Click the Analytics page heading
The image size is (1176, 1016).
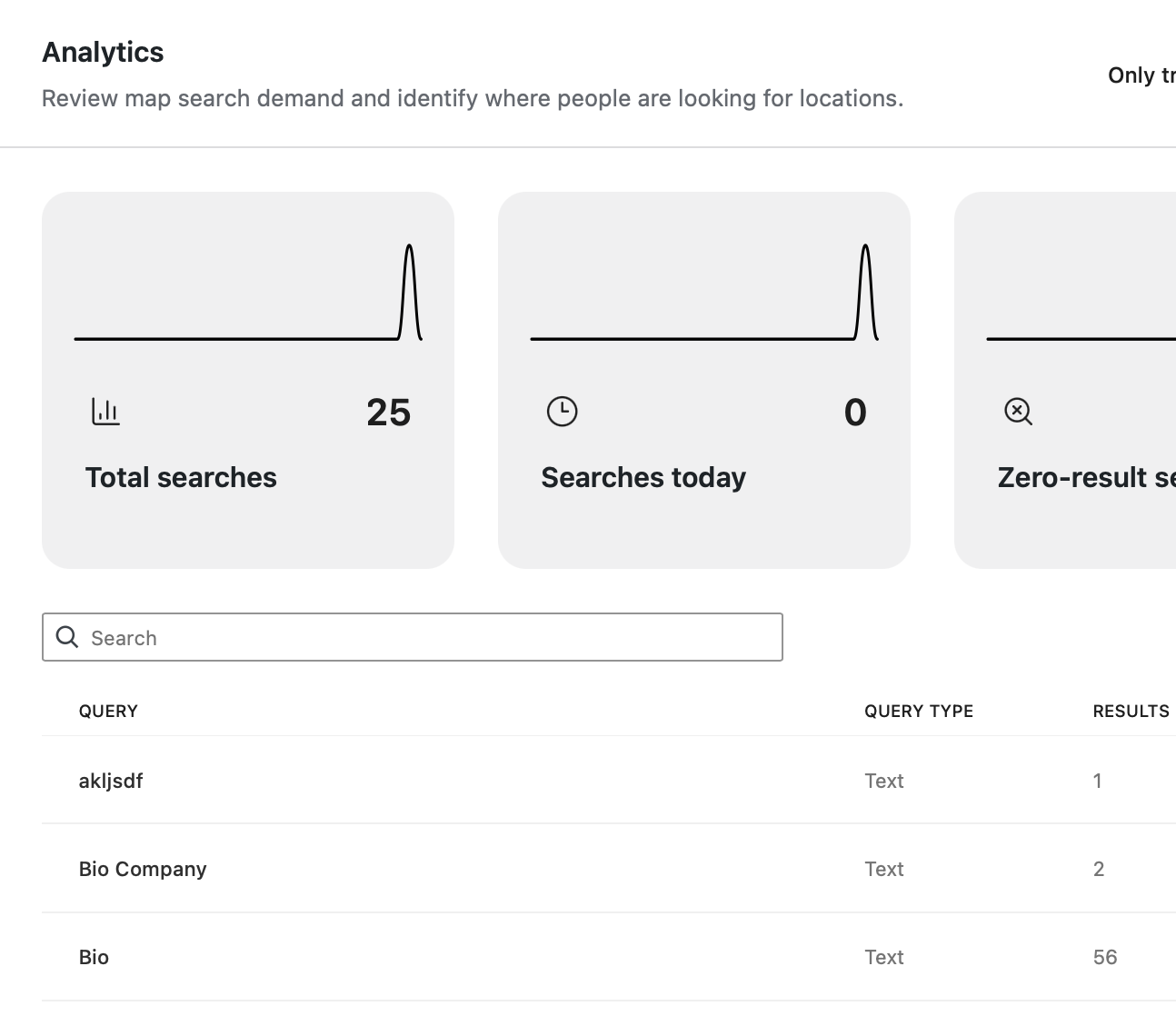tap(103, 52)
